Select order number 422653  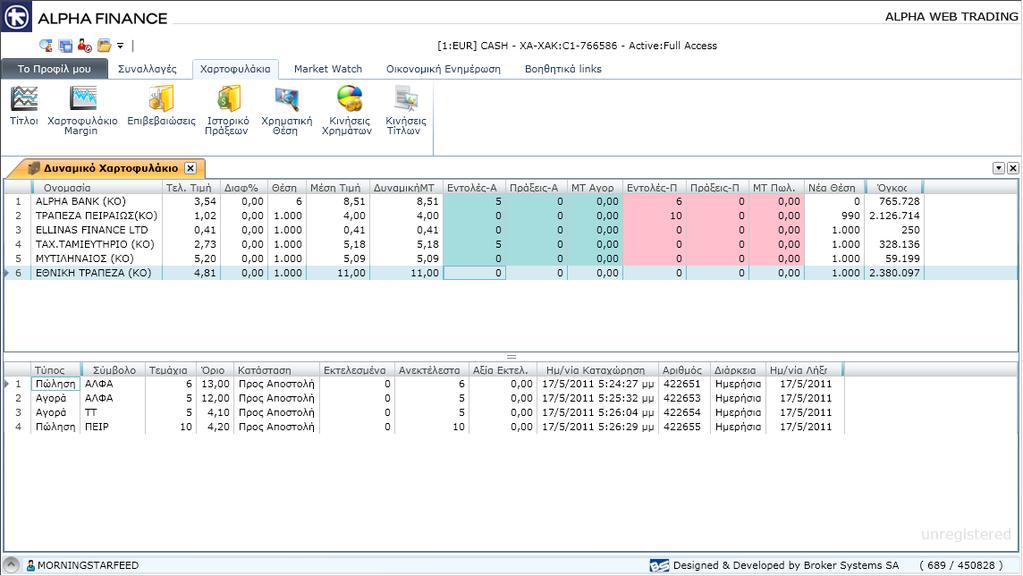681,399
